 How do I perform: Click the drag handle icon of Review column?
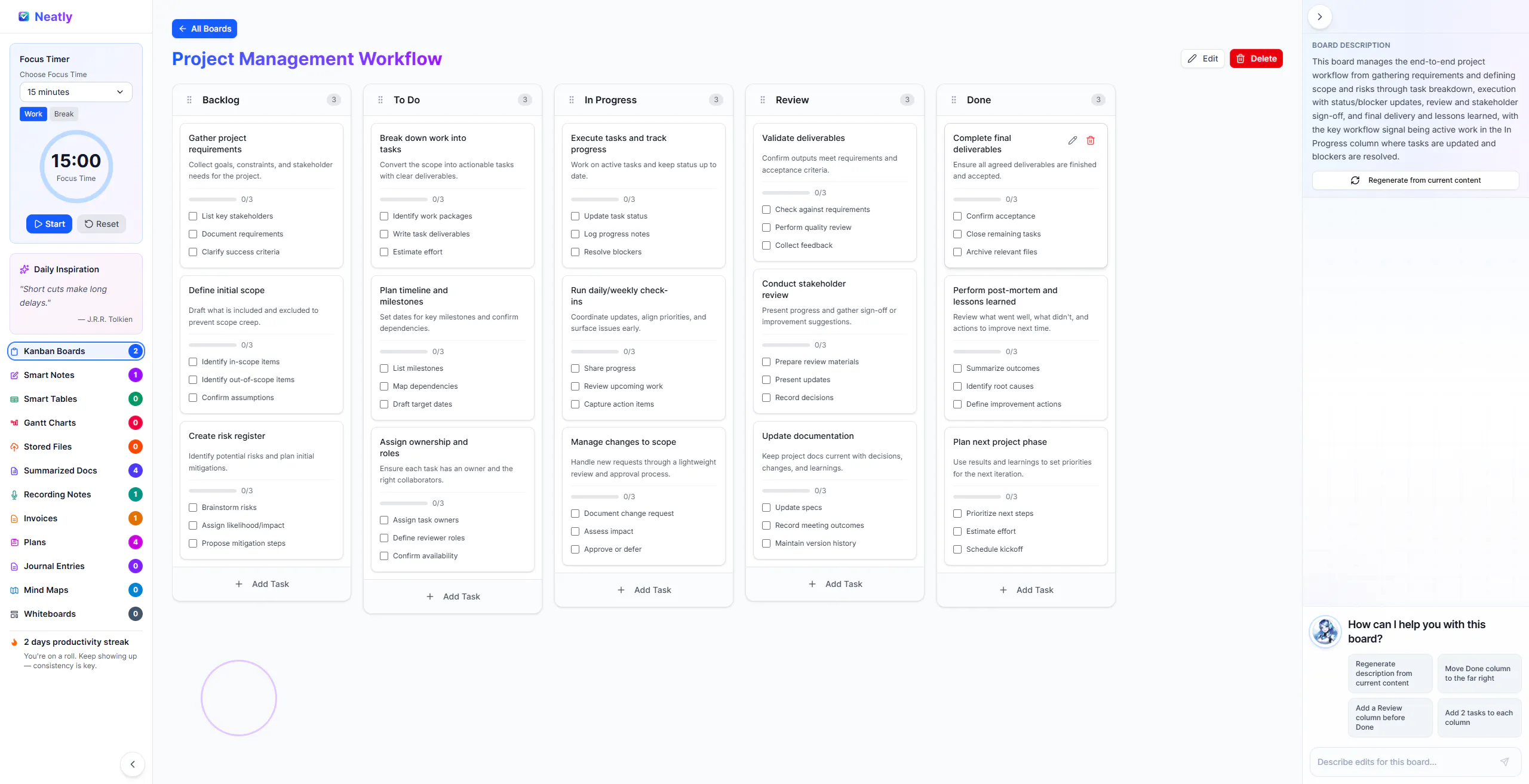763,100
